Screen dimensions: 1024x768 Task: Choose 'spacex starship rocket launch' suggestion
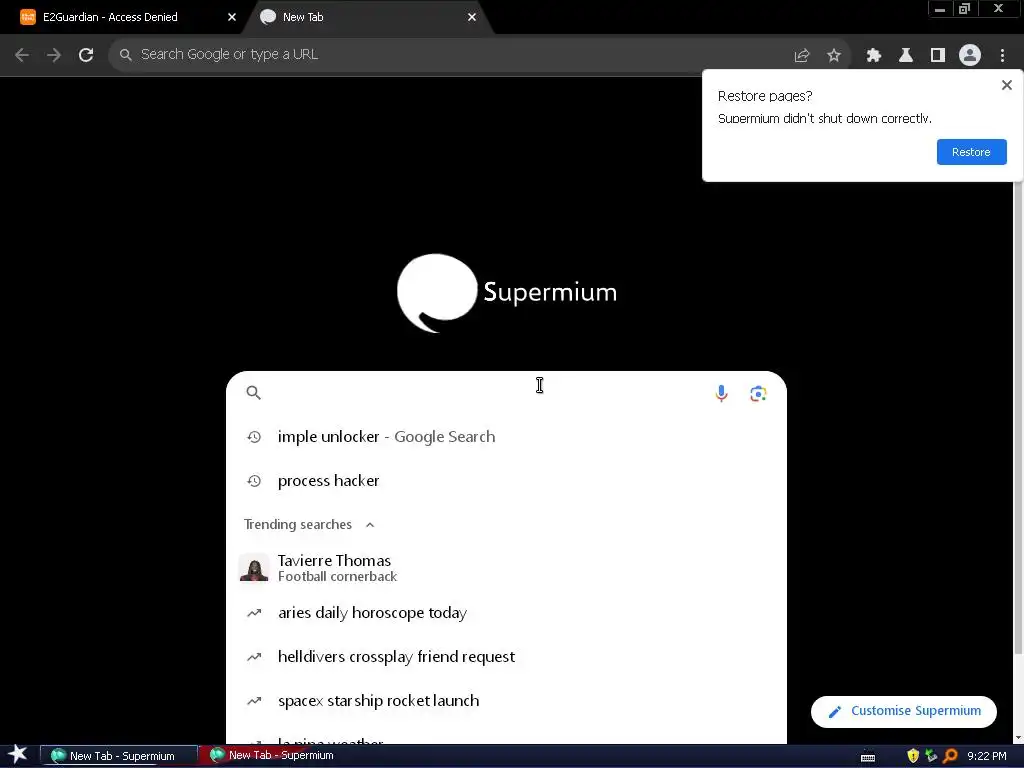506,701
